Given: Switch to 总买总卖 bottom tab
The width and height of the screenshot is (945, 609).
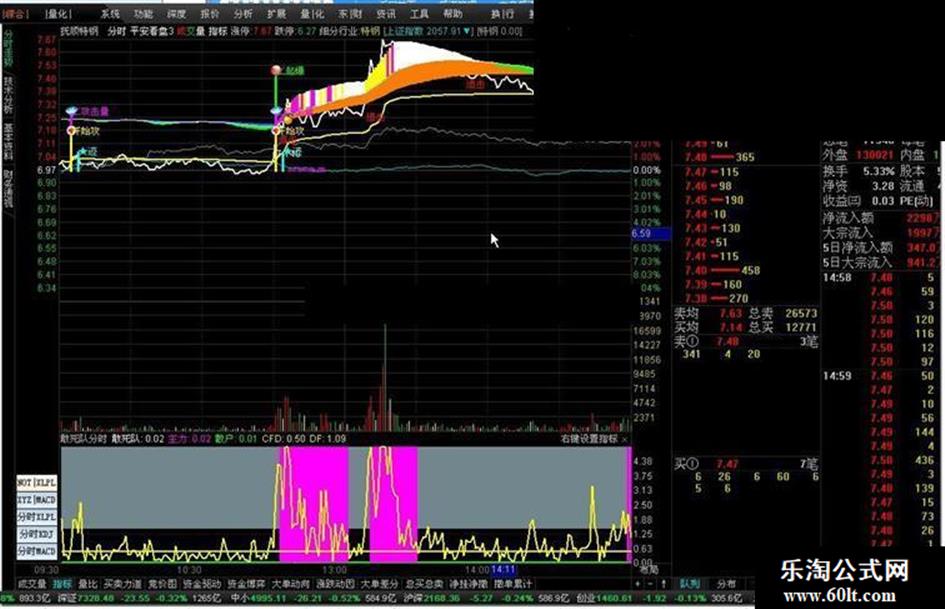Looking at the screenshot, I should point(424,584).
